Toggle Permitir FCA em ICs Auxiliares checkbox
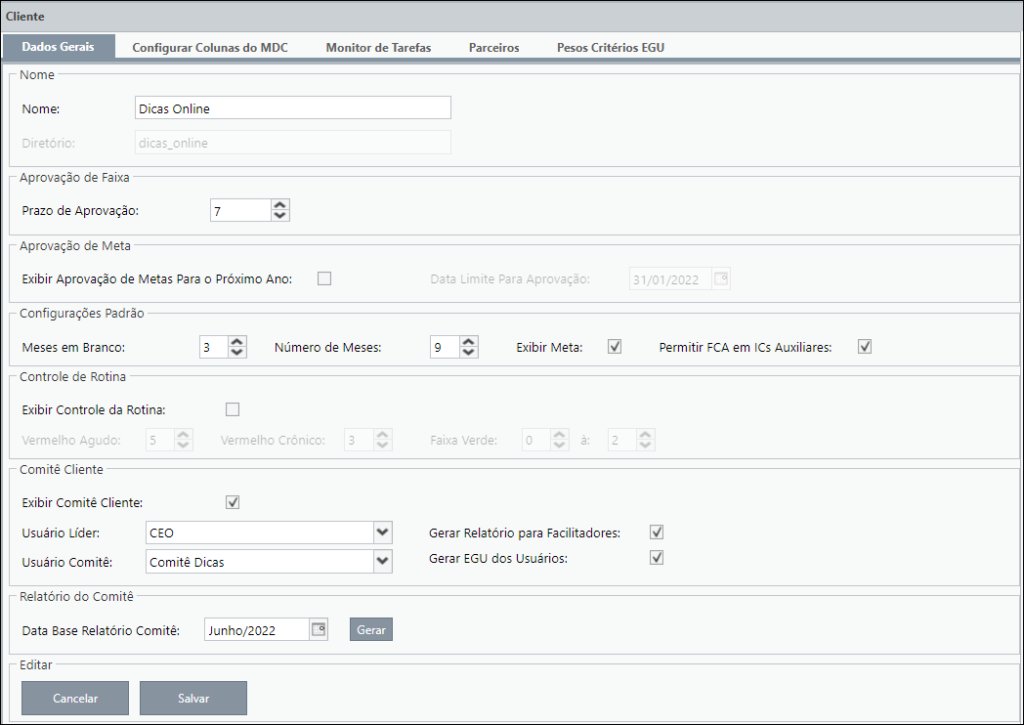 tap(865, 346)
